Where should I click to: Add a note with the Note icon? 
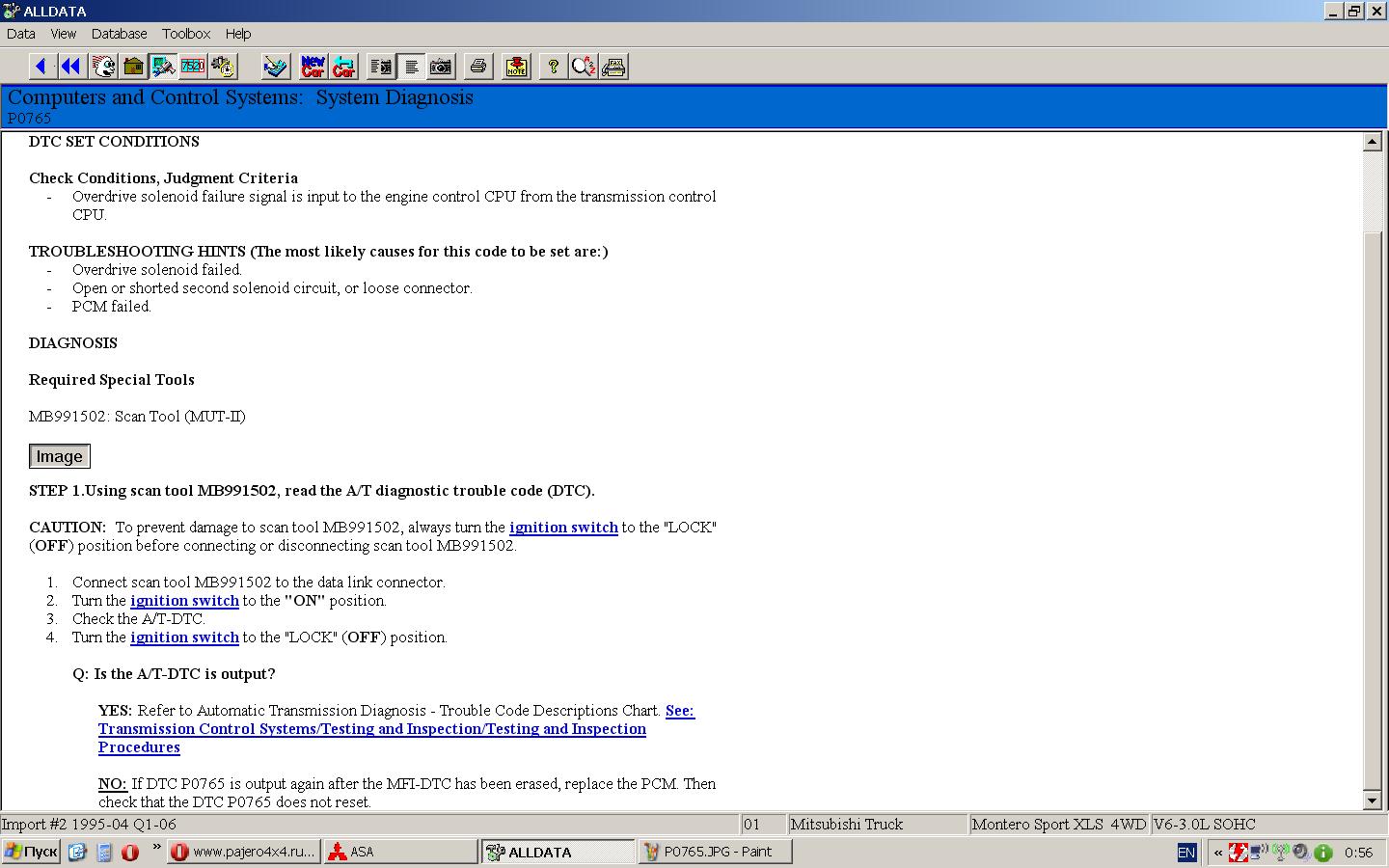516,67
